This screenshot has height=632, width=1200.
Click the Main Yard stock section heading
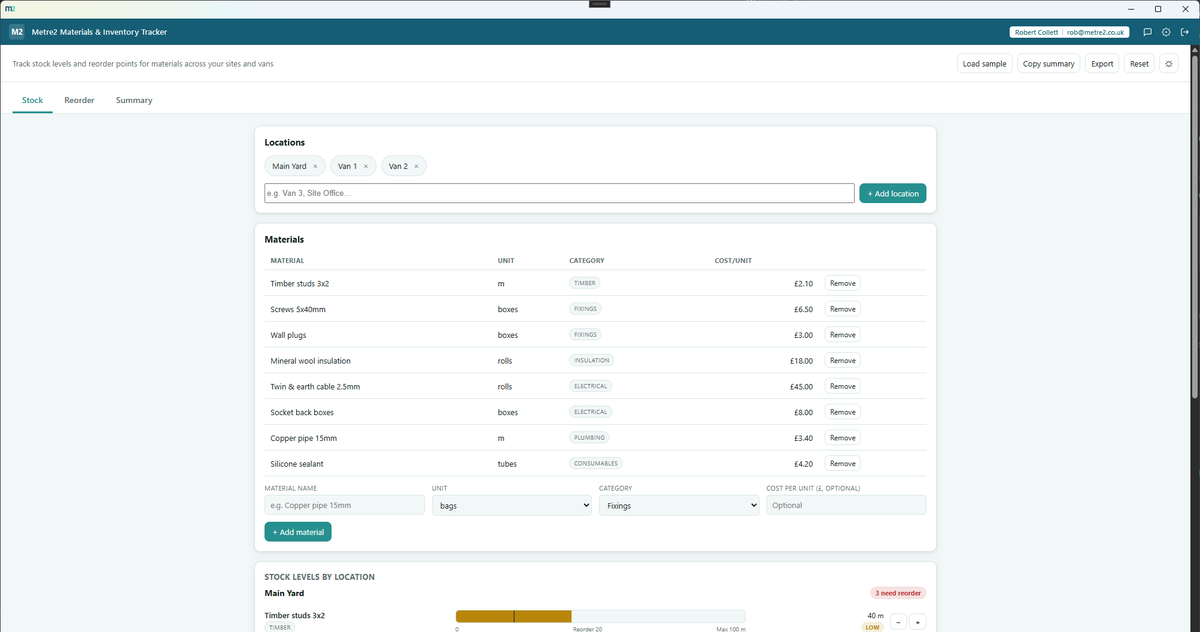point(284,593)
